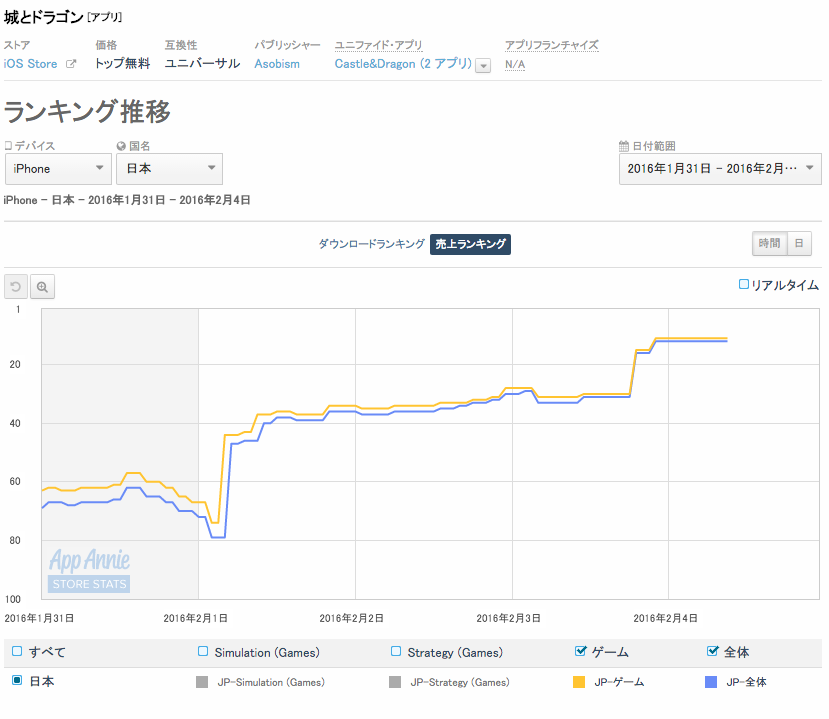829x719 pixels.
Task: Open the Asobism publisher link
Action: tap(277, 64)
